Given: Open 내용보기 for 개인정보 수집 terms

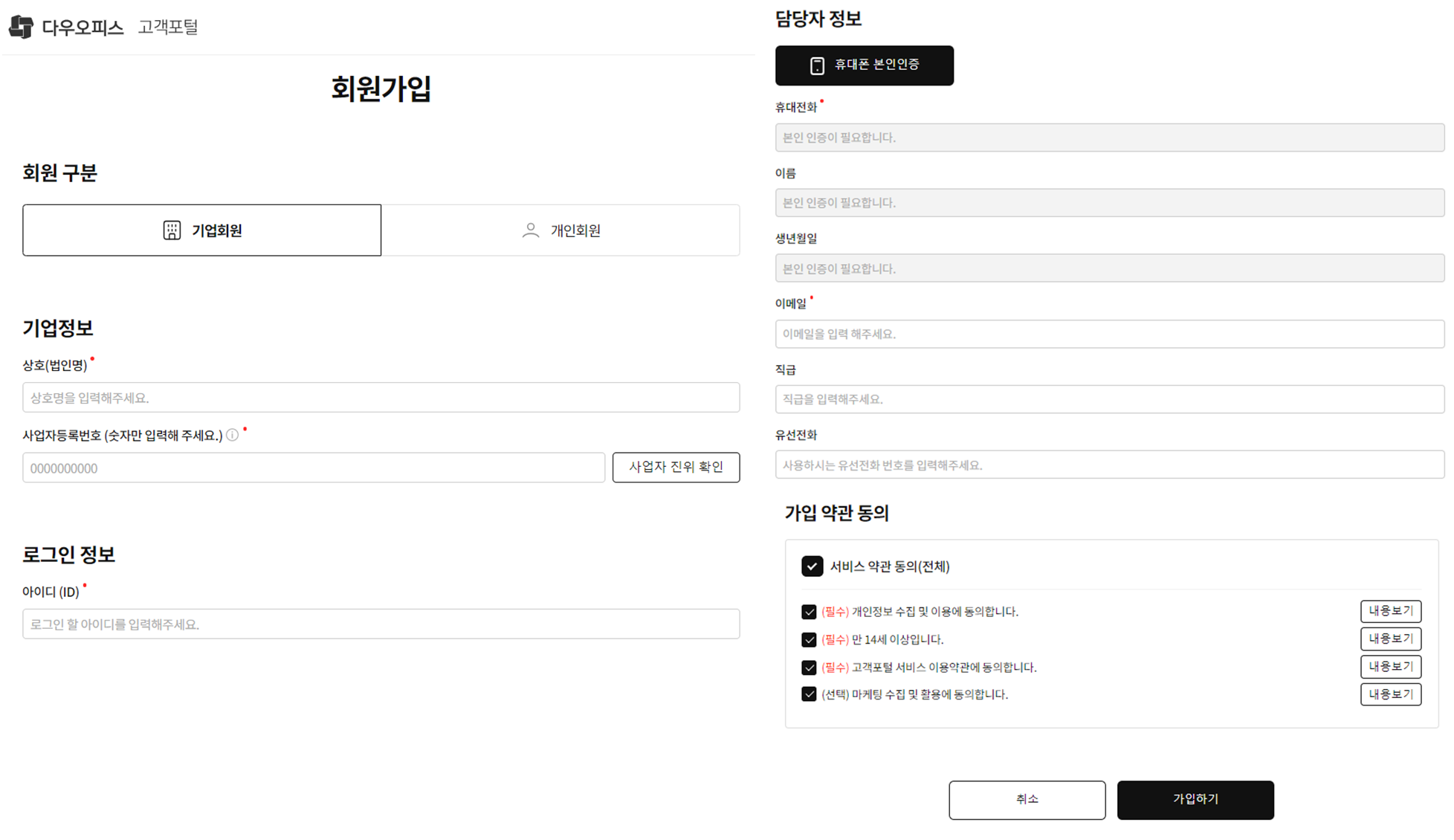Looking at the screenshot, I should [1390, 611].
